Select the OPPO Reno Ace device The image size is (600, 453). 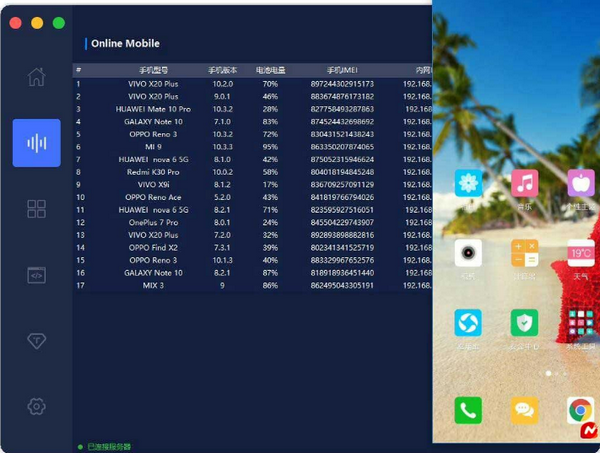tap(253, 197)
